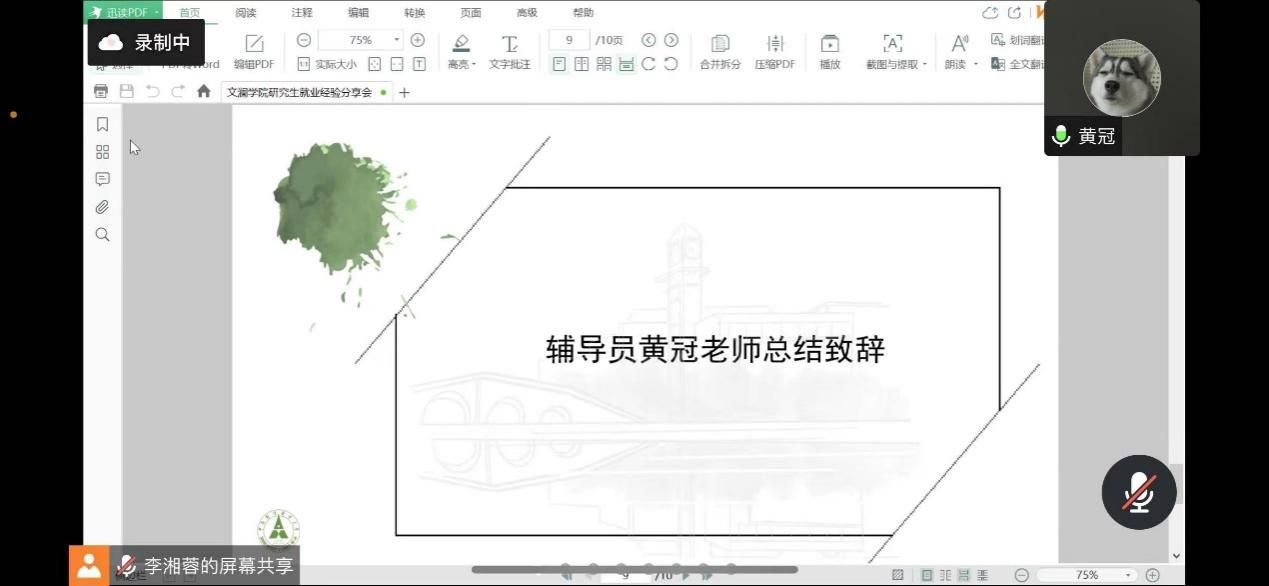The image size is (1269, 586).
Task: Toggle the muted microphone button
Action: point(1138,492)
